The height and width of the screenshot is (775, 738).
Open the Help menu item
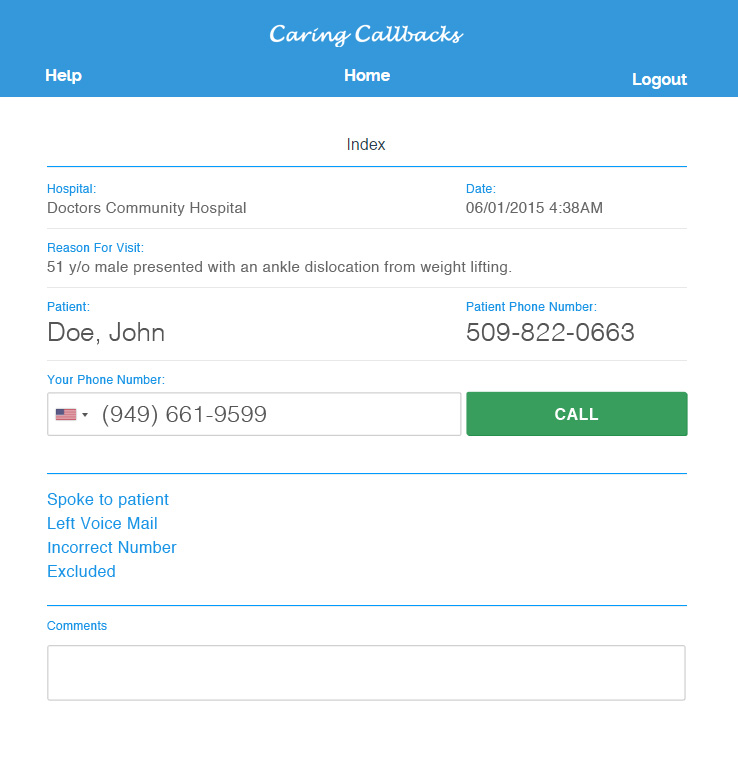pos(63,76)
